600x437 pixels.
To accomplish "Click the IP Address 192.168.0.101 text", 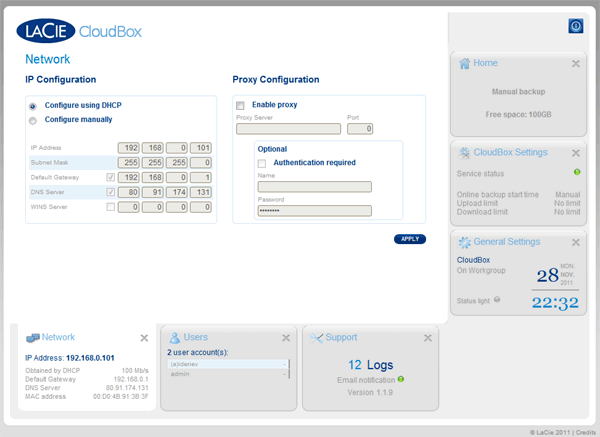I will pyautogui.click(x=70, y=358).
